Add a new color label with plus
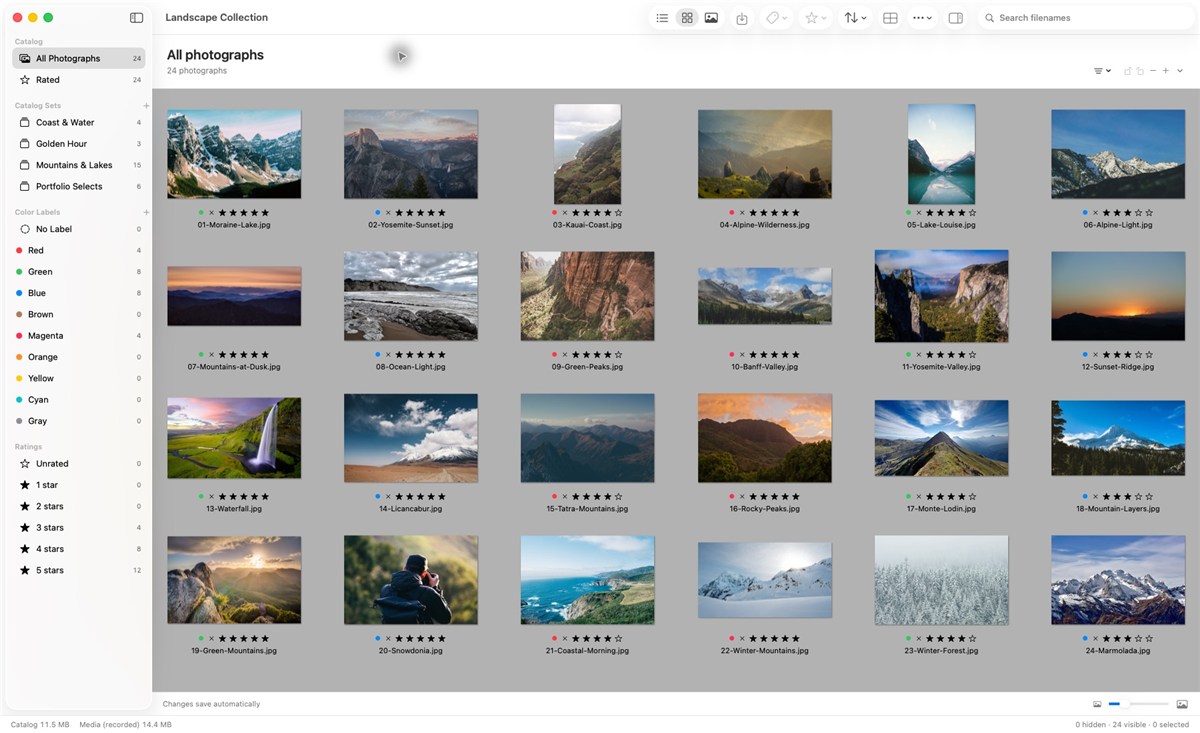 click(x=146, y=212)
